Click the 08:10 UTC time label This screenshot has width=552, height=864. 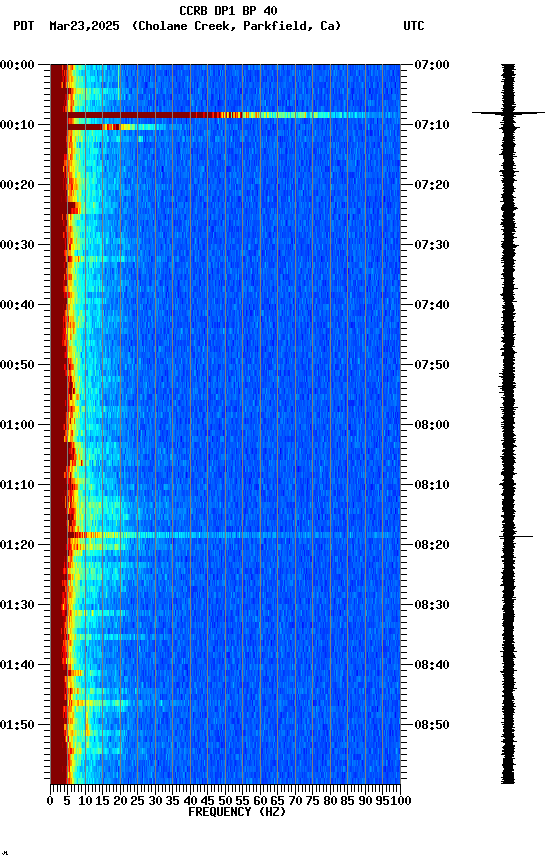[432, 485]
